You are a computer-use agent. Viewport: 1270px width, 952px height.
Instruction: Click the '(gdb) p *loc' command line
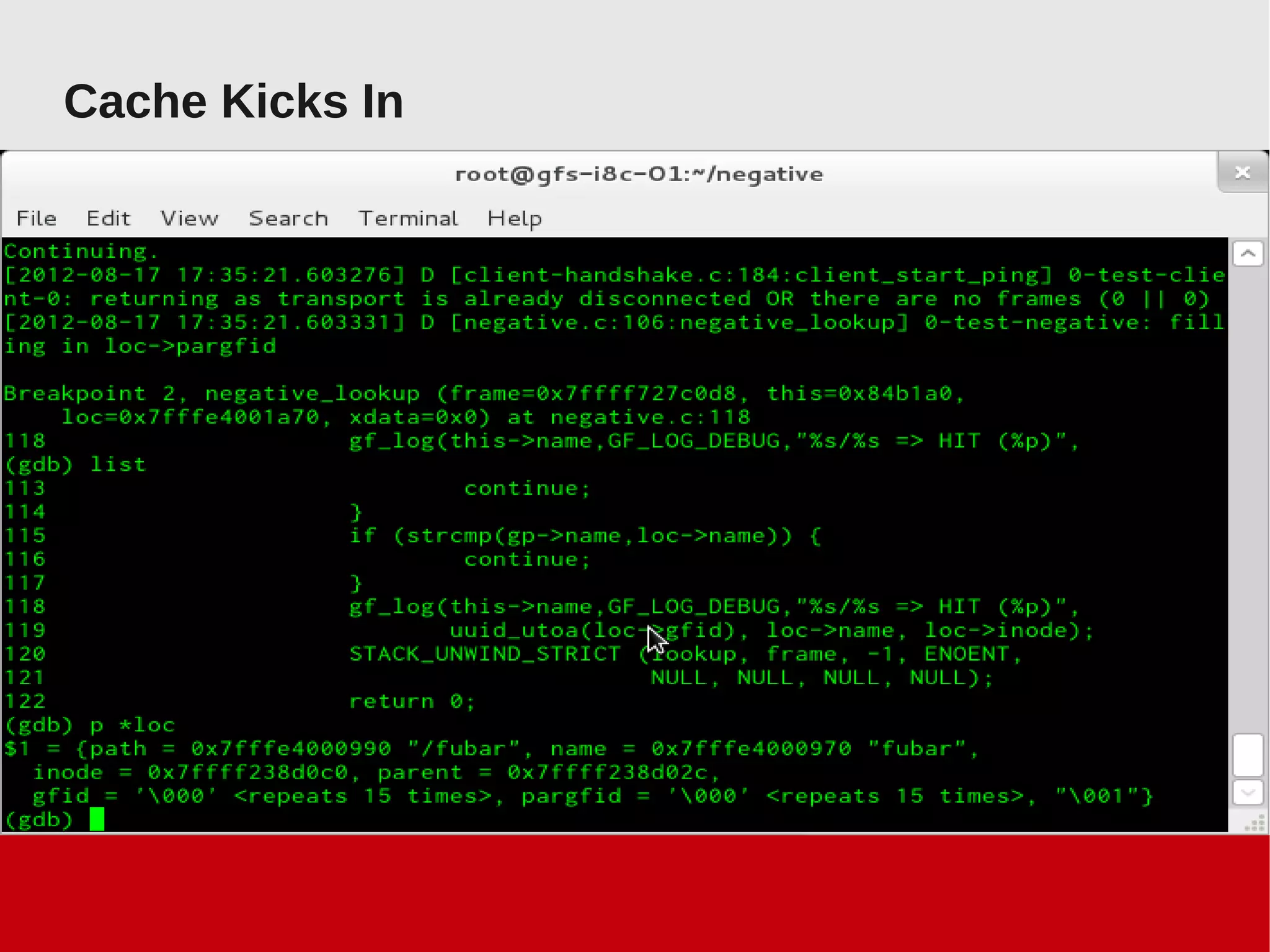pyautogui.click(x=89, y=725)
